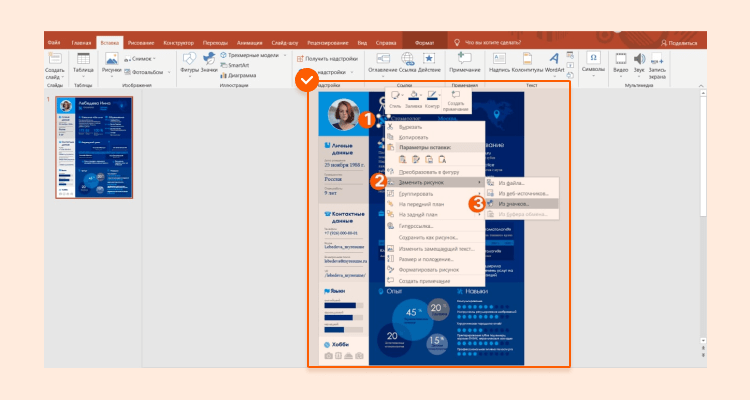Switch to the Слайд-шоу tab
The image size is (750, 400).
[285, 43]
